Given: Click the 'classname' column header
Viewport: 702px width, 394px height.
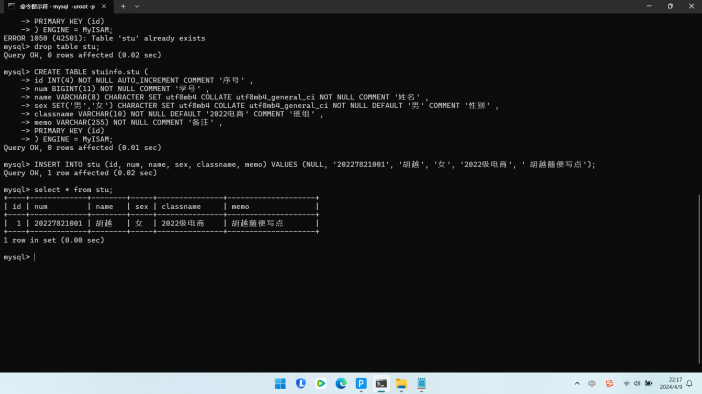Looking at the screenshot, I should [x=181, y=206].
